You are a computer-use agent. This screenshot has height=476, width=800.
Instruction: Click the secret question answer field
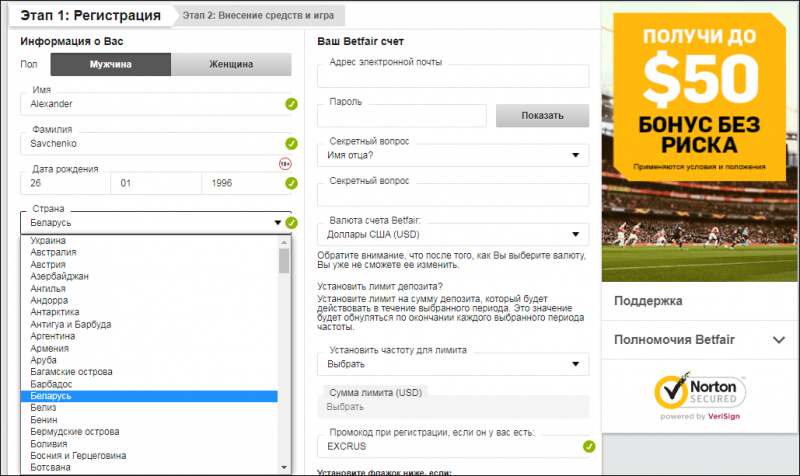(453, 195)
